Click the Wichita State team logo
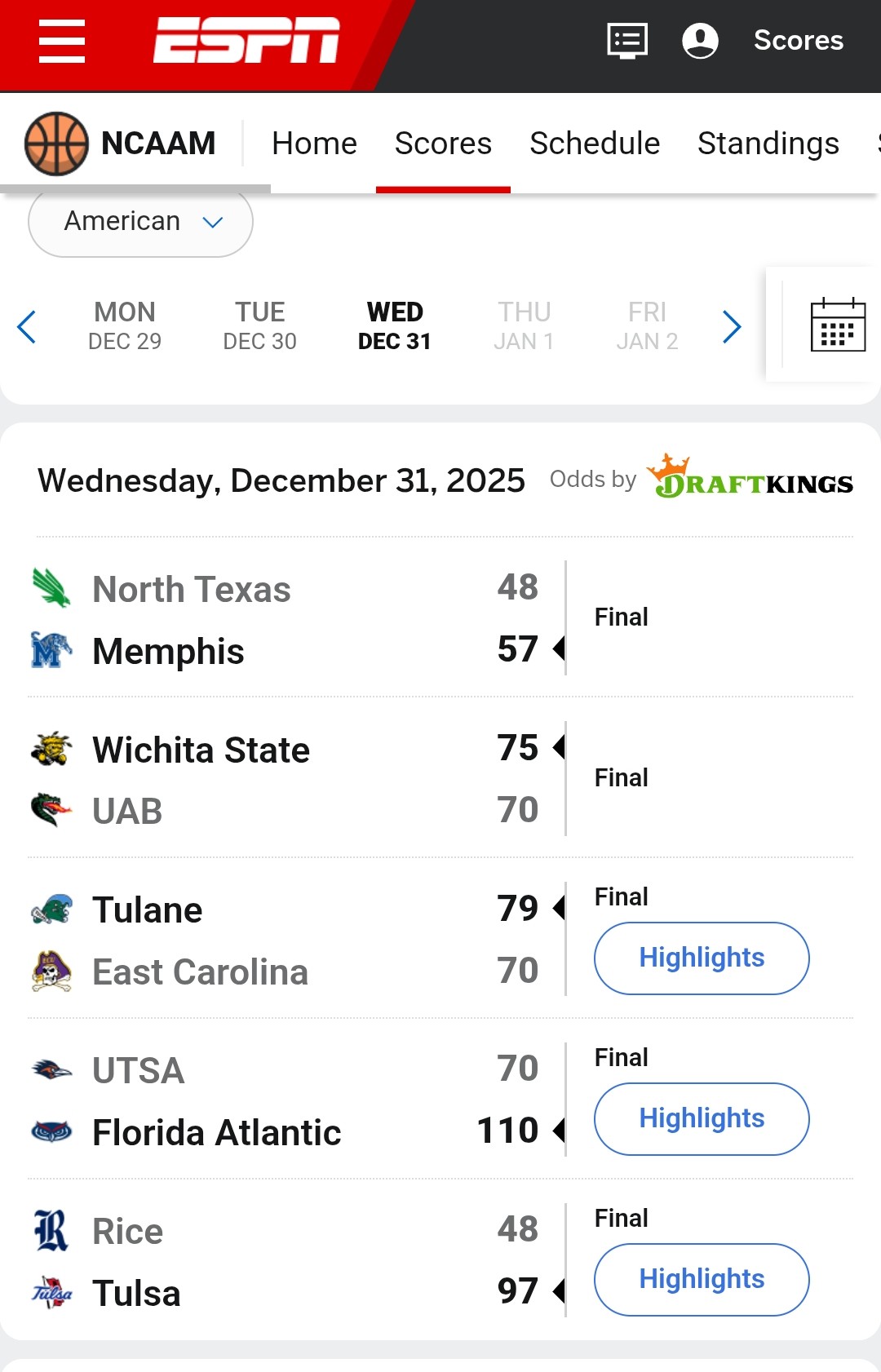The width and height of the screenshot is (881, 1372). pos(51,749)
